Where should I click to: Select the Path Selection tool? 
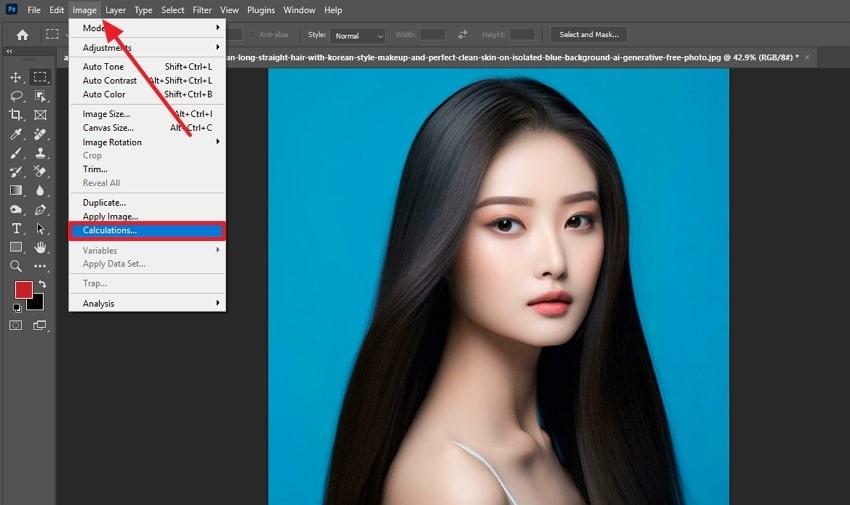40,228
